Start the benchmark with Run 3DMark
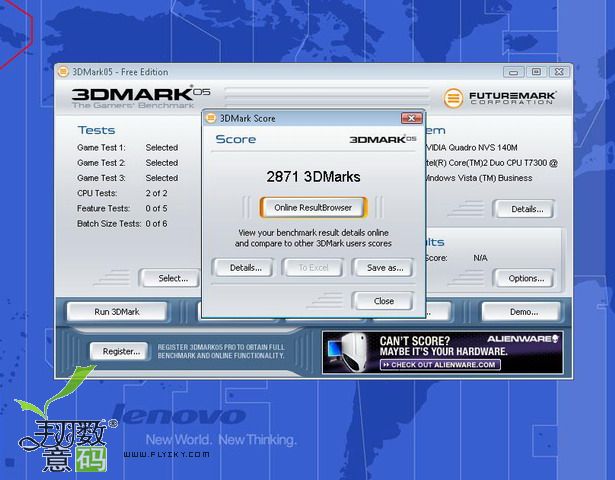The height and width of the screenshot is (480, 615). (116, 312)
